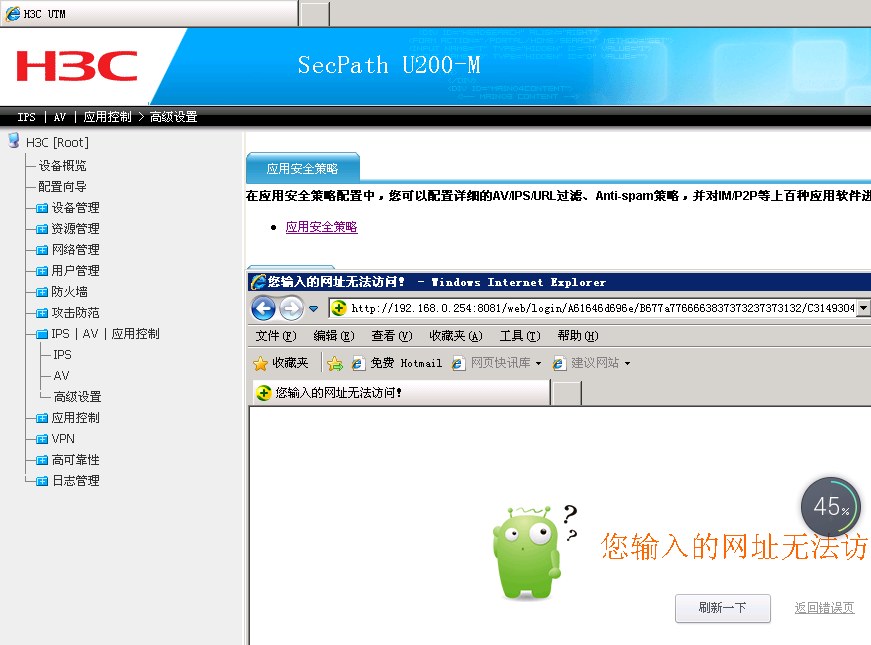Expand the 防火墙 tree node
Viewport: 871px width, 645px height.
coord(42,292)
